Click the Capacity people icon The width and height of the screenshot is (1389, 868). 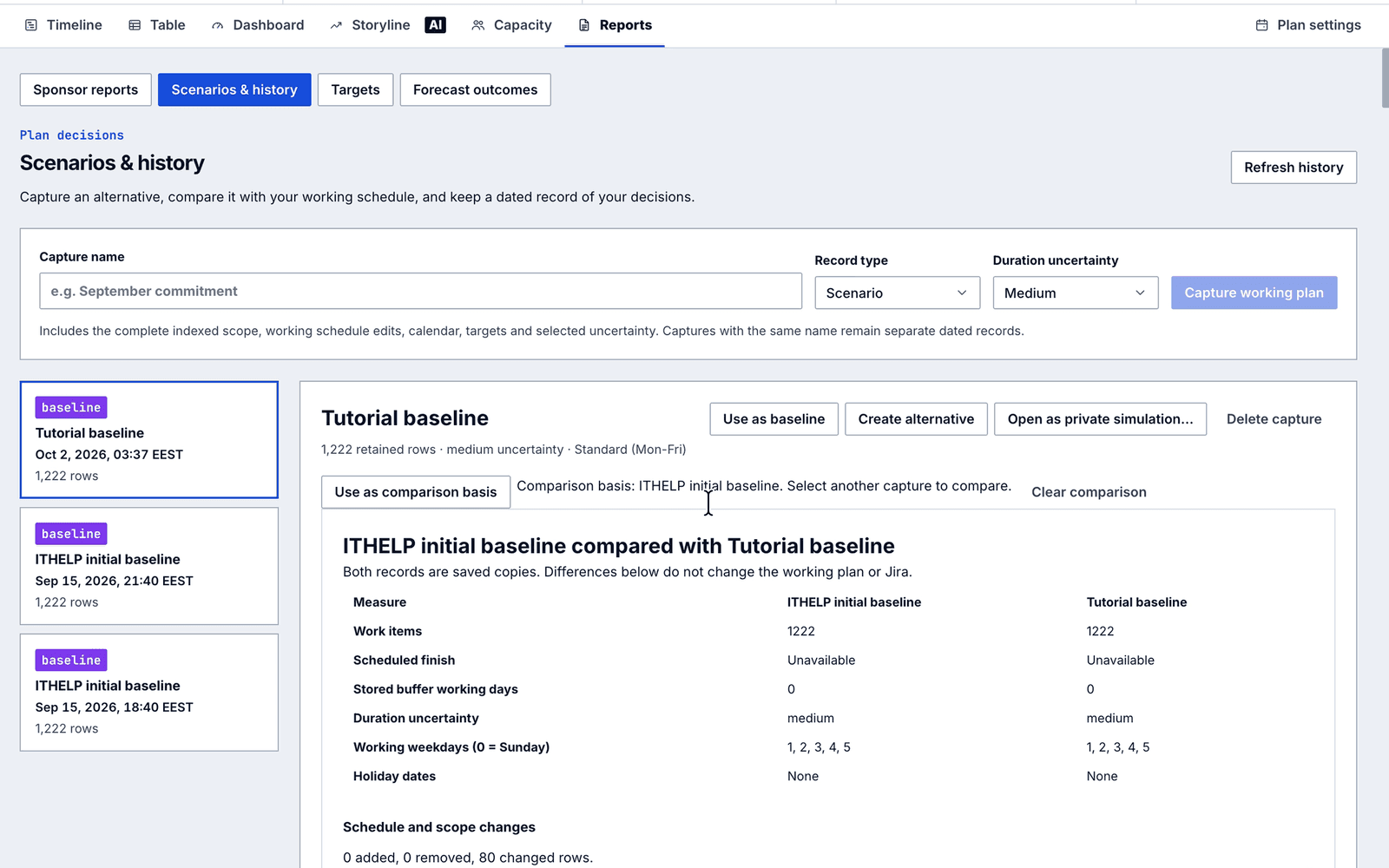point(478,25)
